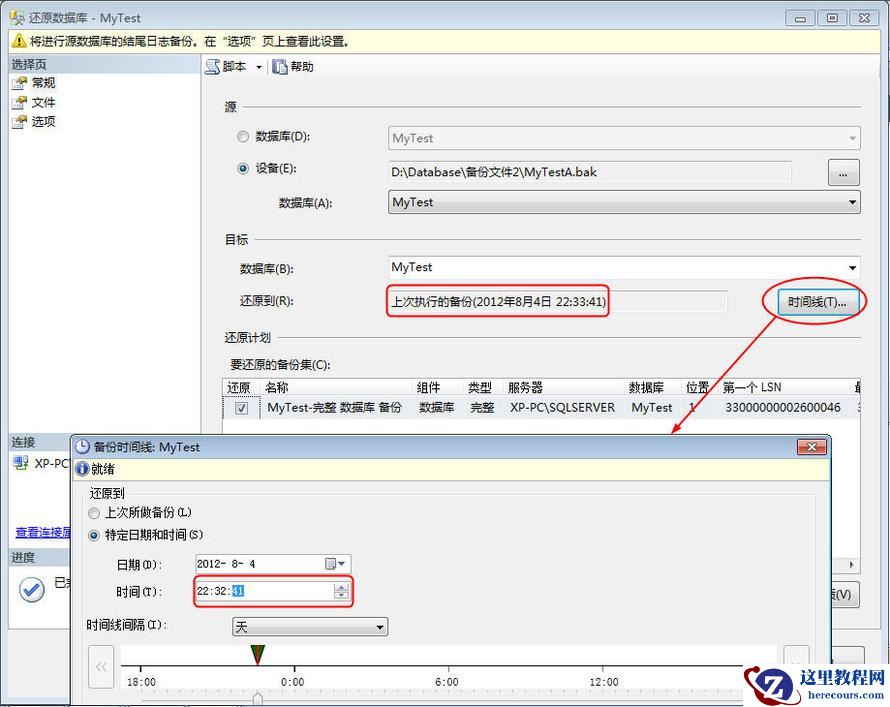Viewport: 890px width, 707px height.
Task: Toggle the restore checkbox for MyTest backup row
Action: [x=241, y=408]
